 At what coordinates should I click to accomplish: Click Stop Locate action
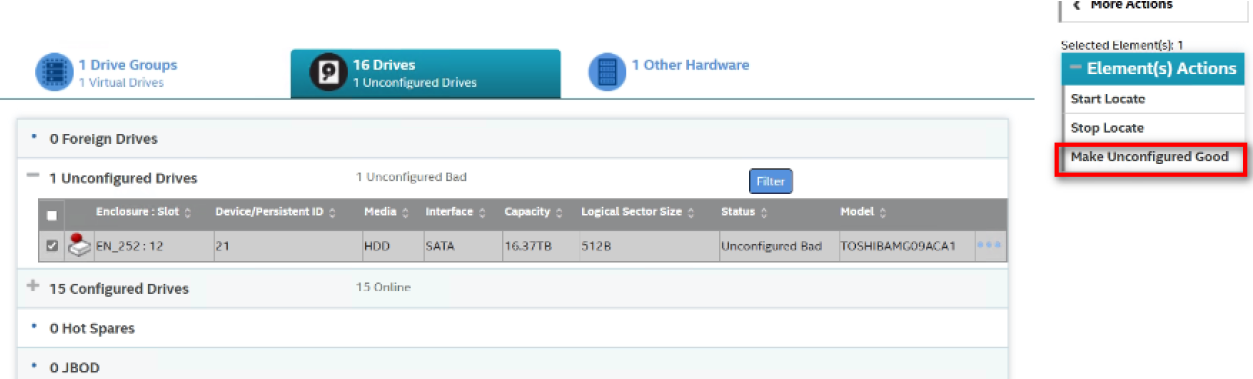coord(1107,128)
